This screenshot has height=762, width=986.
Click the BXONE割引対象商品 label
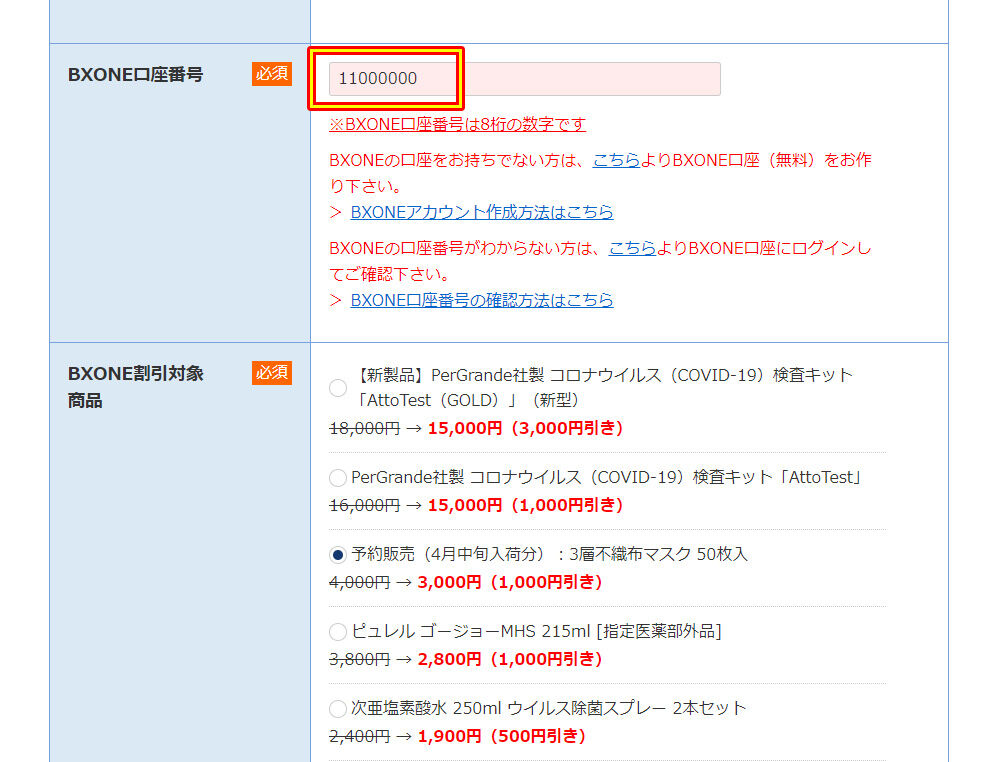click(135, 387)
